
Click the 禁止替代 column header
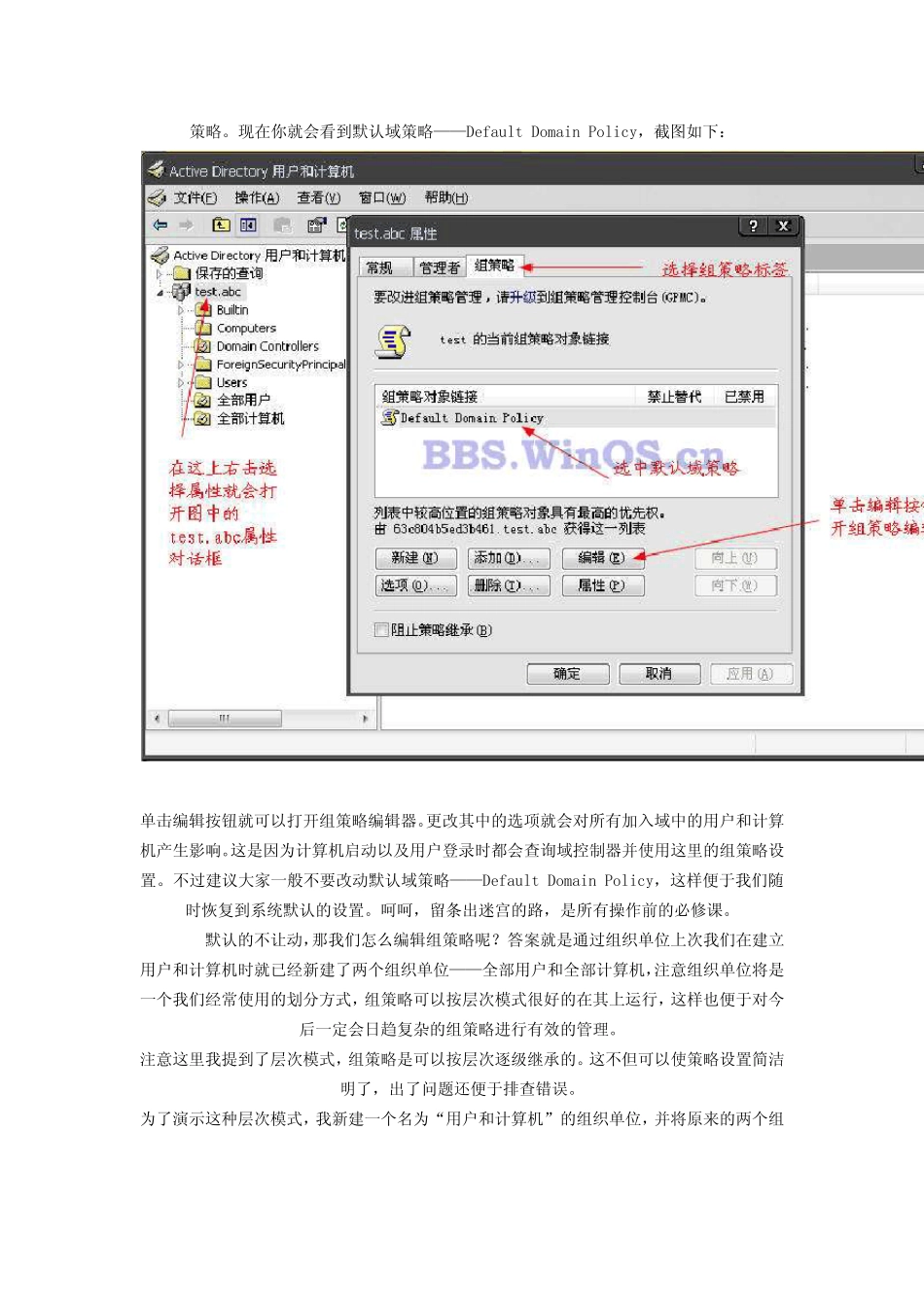click(675, 397)
